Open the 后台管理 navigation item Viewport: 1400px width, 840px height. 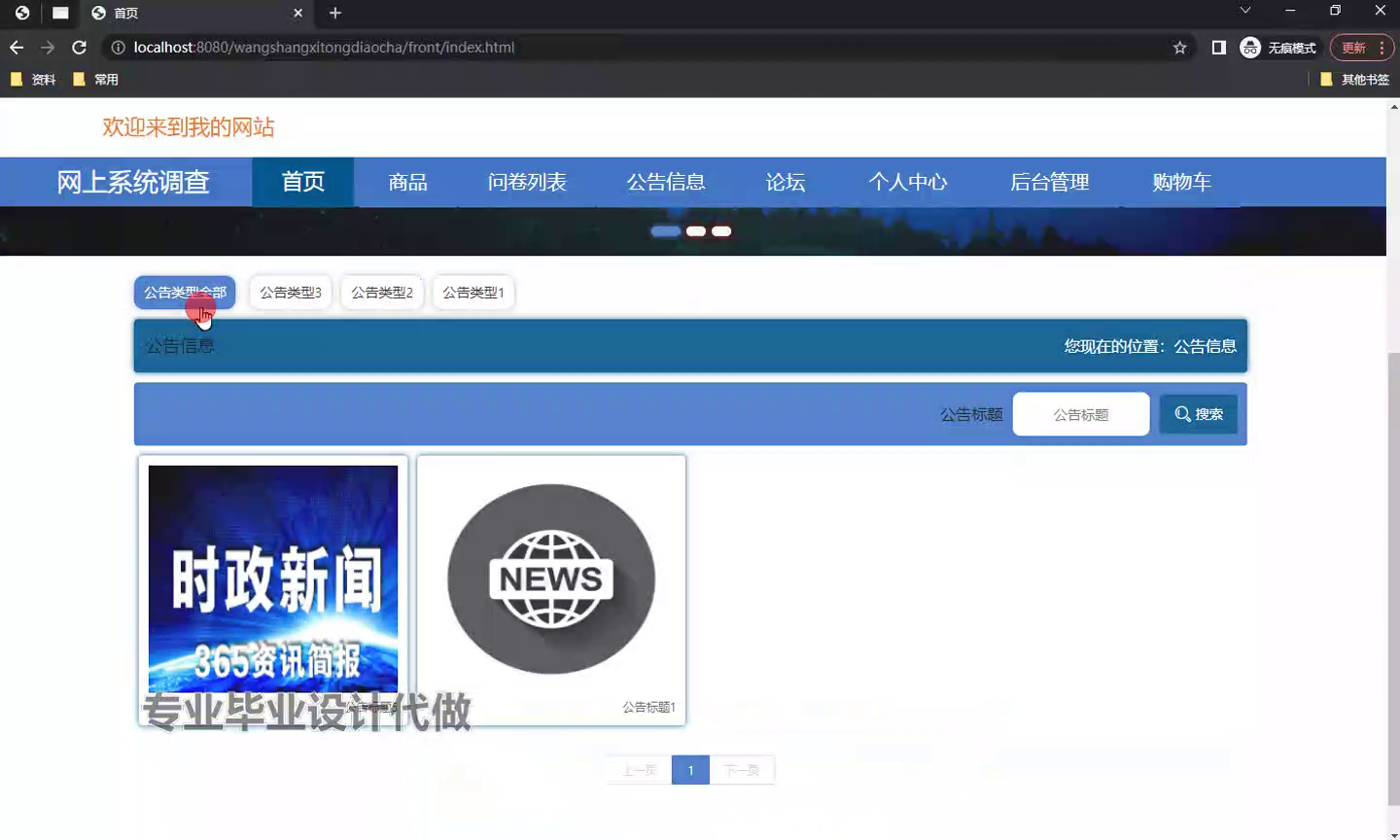[1049, 182]
